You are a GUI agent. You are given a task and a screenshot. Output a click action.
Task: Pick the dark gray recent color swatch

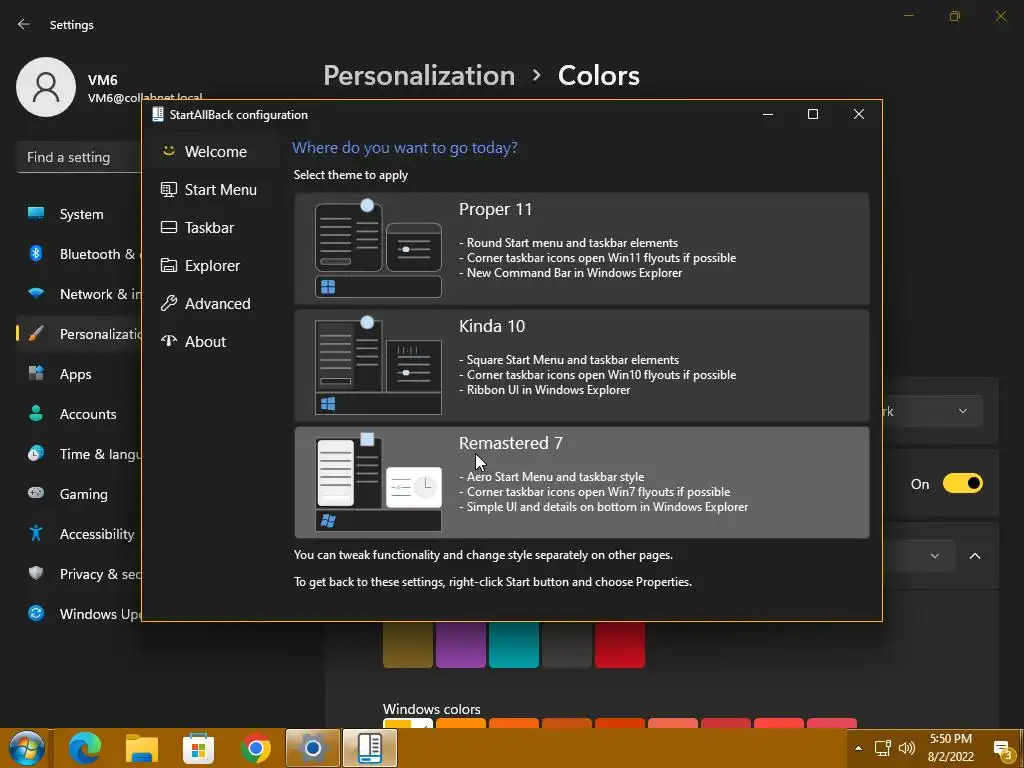tap(567, 645)
